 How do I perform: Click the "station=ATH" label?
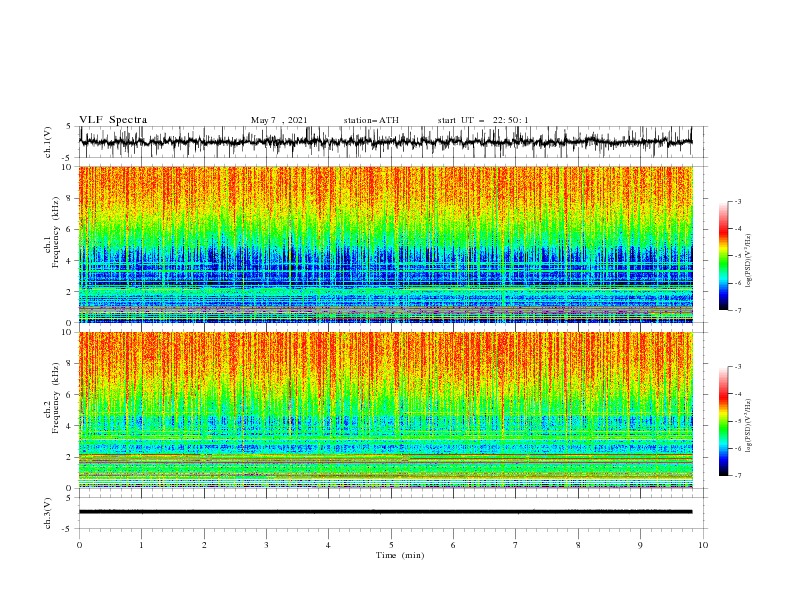point(371,120)
